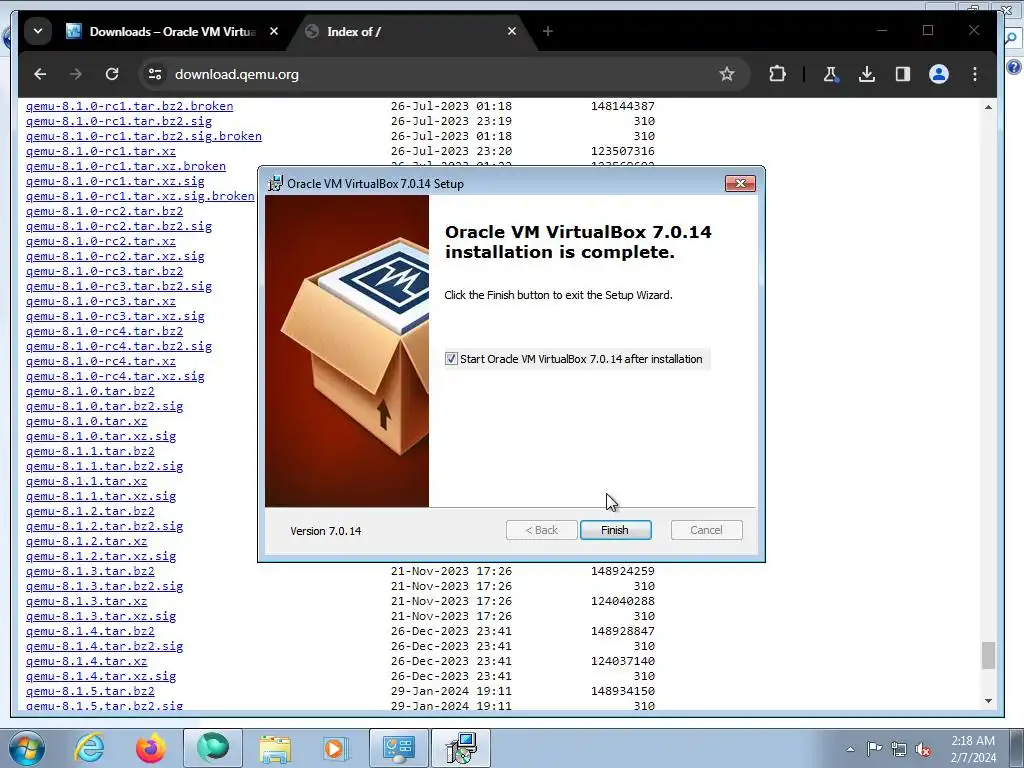Open Windows Media Player taskbar icon

point(336,749)
